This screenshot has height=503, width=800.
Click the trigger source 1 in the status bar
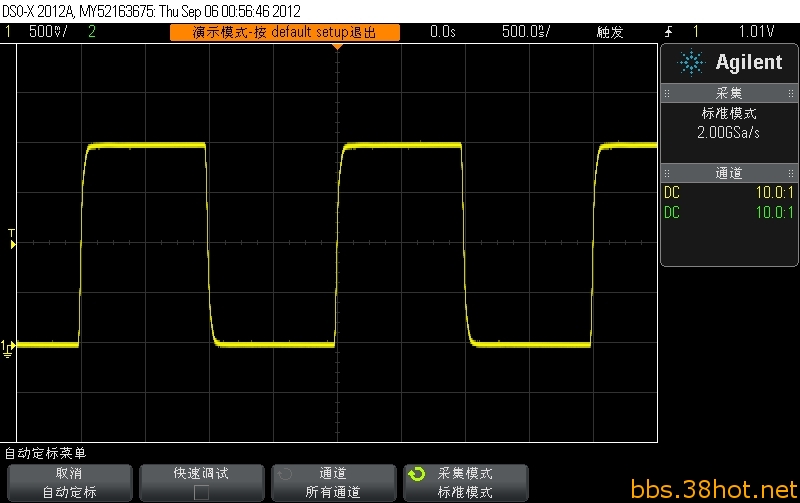click(x=696, y=32)
